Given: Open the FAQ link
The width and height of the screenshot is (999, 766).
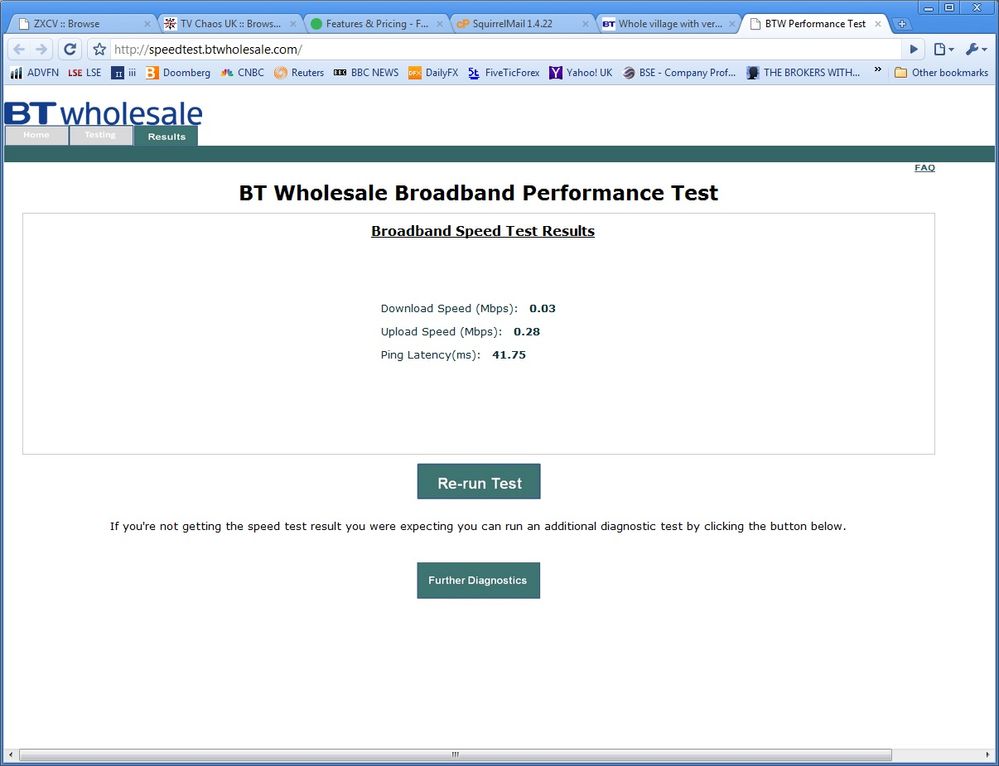Looking at the screenshot, I should 924,168.
